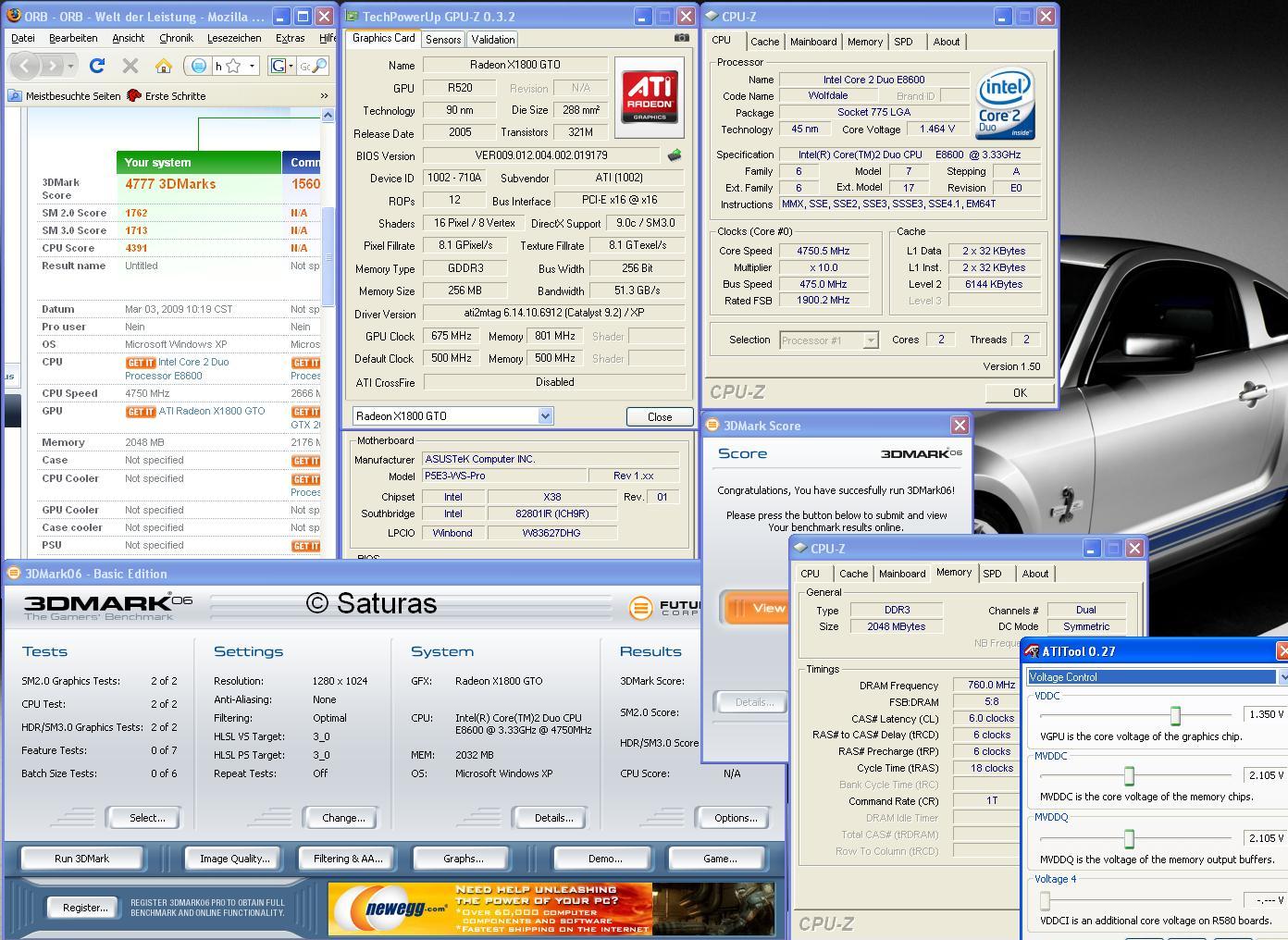Click the magnifier search icon in Firefox
Screen dimensions: 1288x940
click(318, 66)
